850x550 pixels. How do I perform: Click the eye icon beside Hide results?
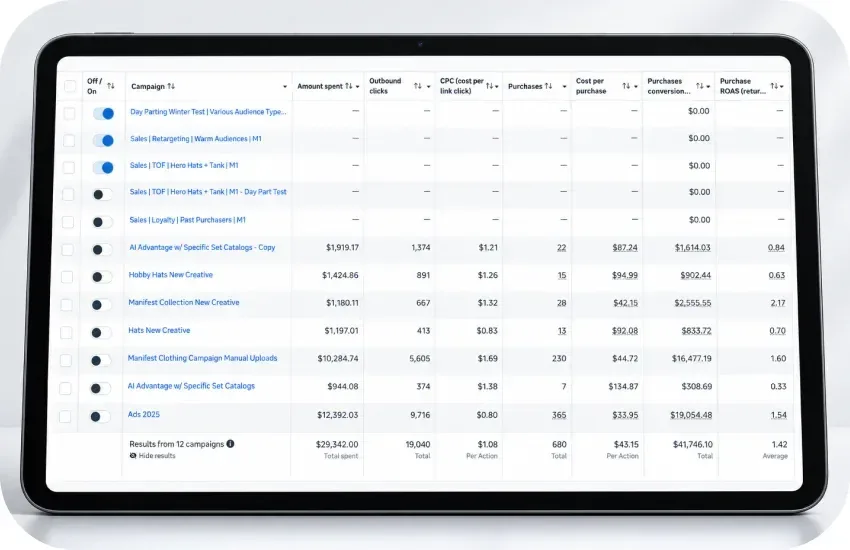tap(133, 456)
